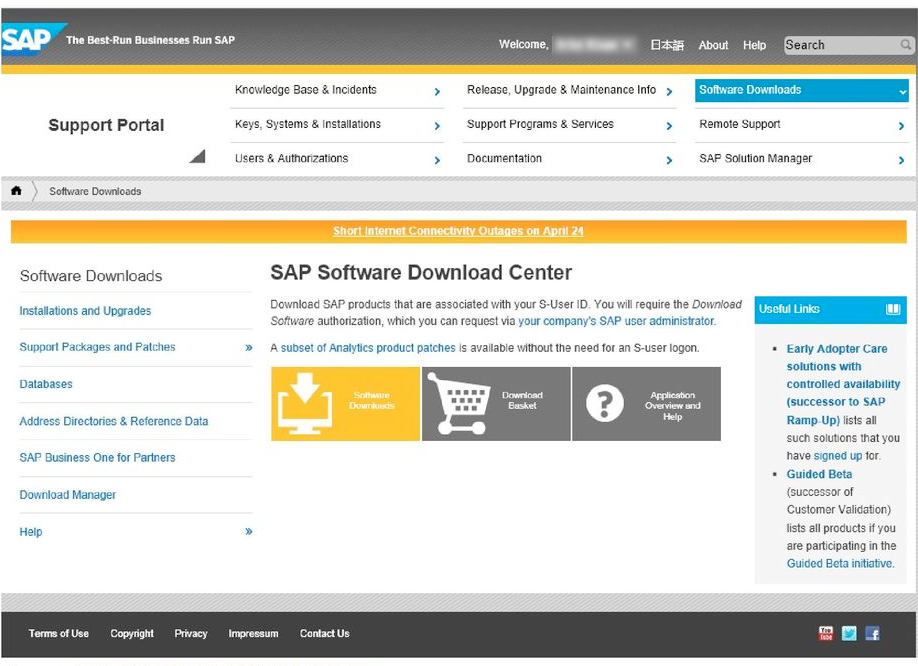
Task: Switch language to Japanese
Action: click(667, 45)
